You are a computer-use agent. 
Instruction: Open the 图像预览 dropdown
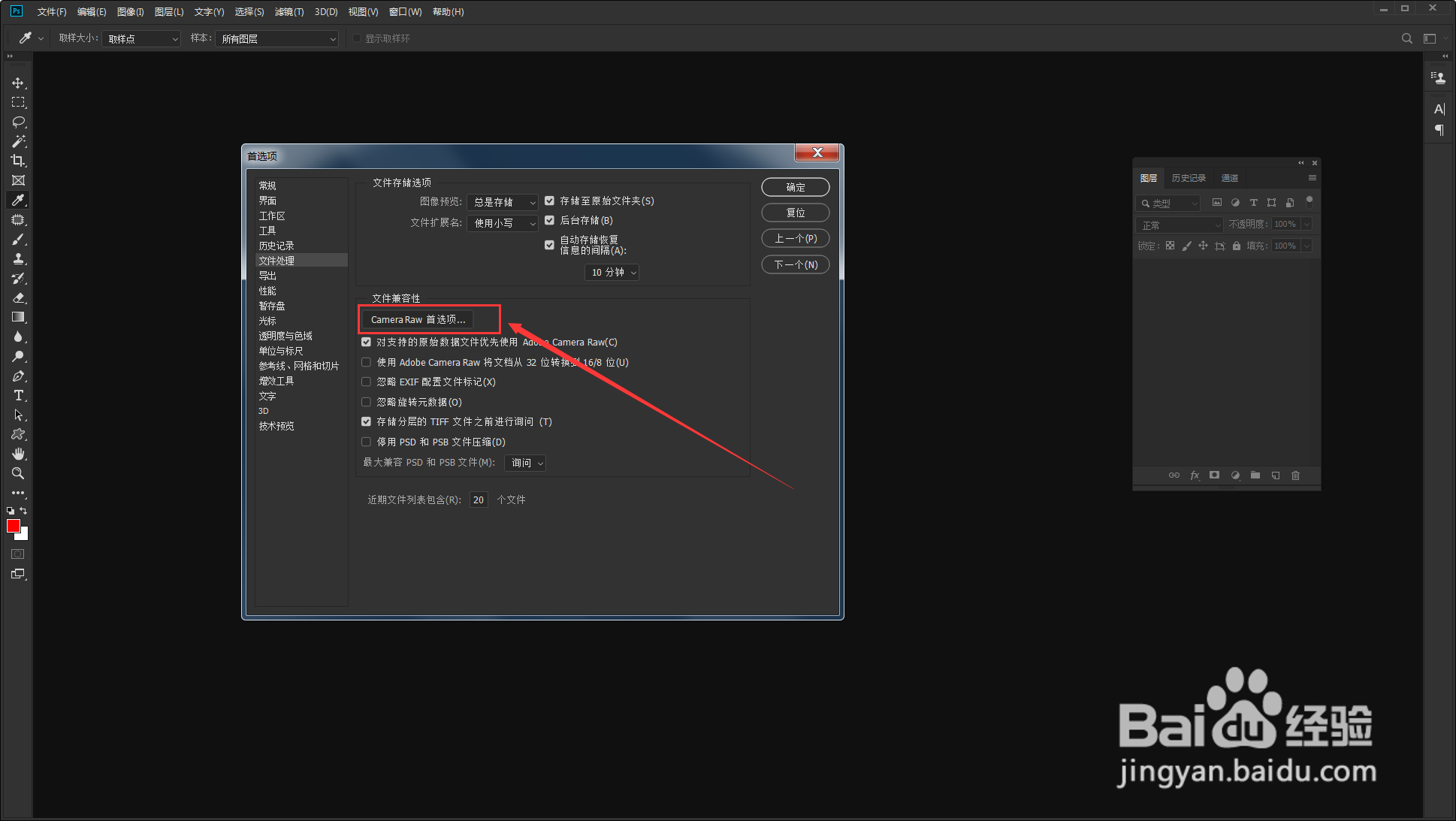503,202
